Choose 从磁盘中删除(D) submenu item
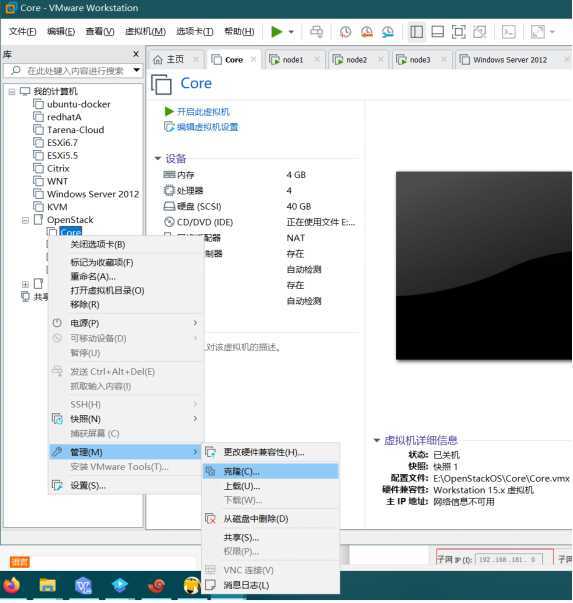Viewport: 573px width, 603px height. pyautogui.click(x=271, y=519)
